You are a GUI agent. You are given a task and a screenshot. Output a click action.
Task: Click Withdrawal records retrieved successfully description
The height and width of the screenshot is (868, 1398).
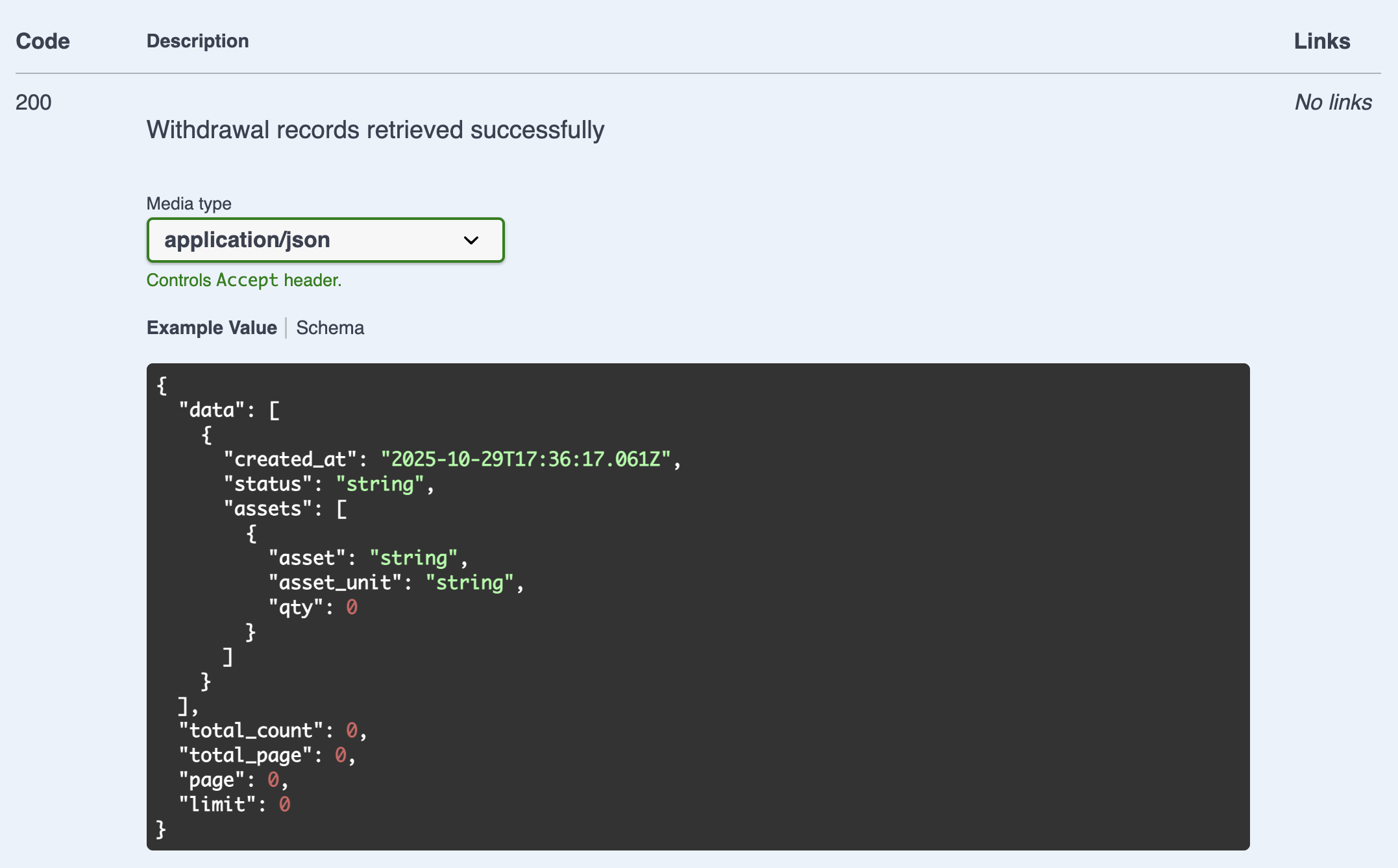click(375, 130)
